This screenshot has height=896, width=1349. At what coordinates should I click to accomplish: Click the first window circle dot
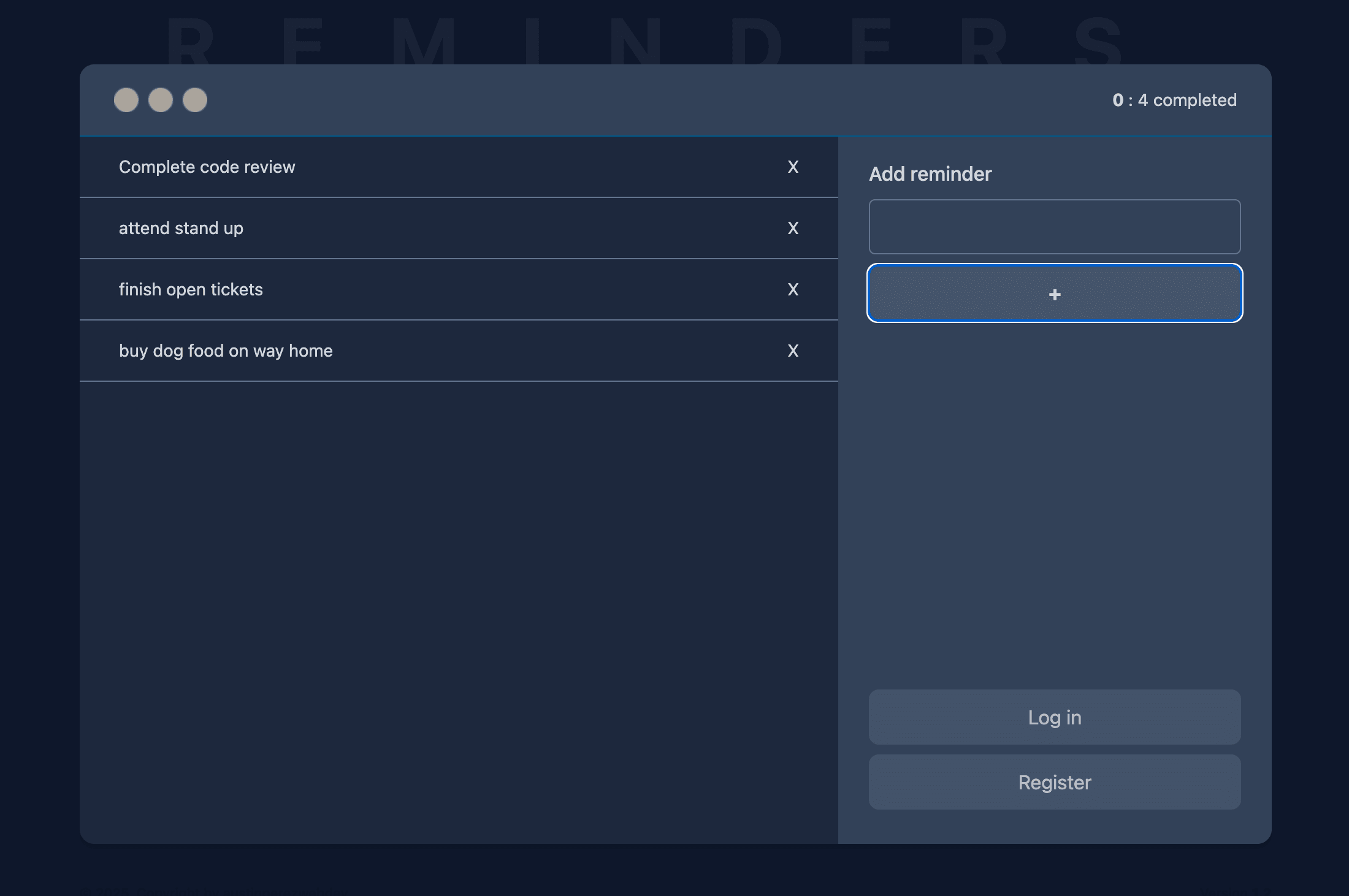pyautogui.click(x=126, y=100)
